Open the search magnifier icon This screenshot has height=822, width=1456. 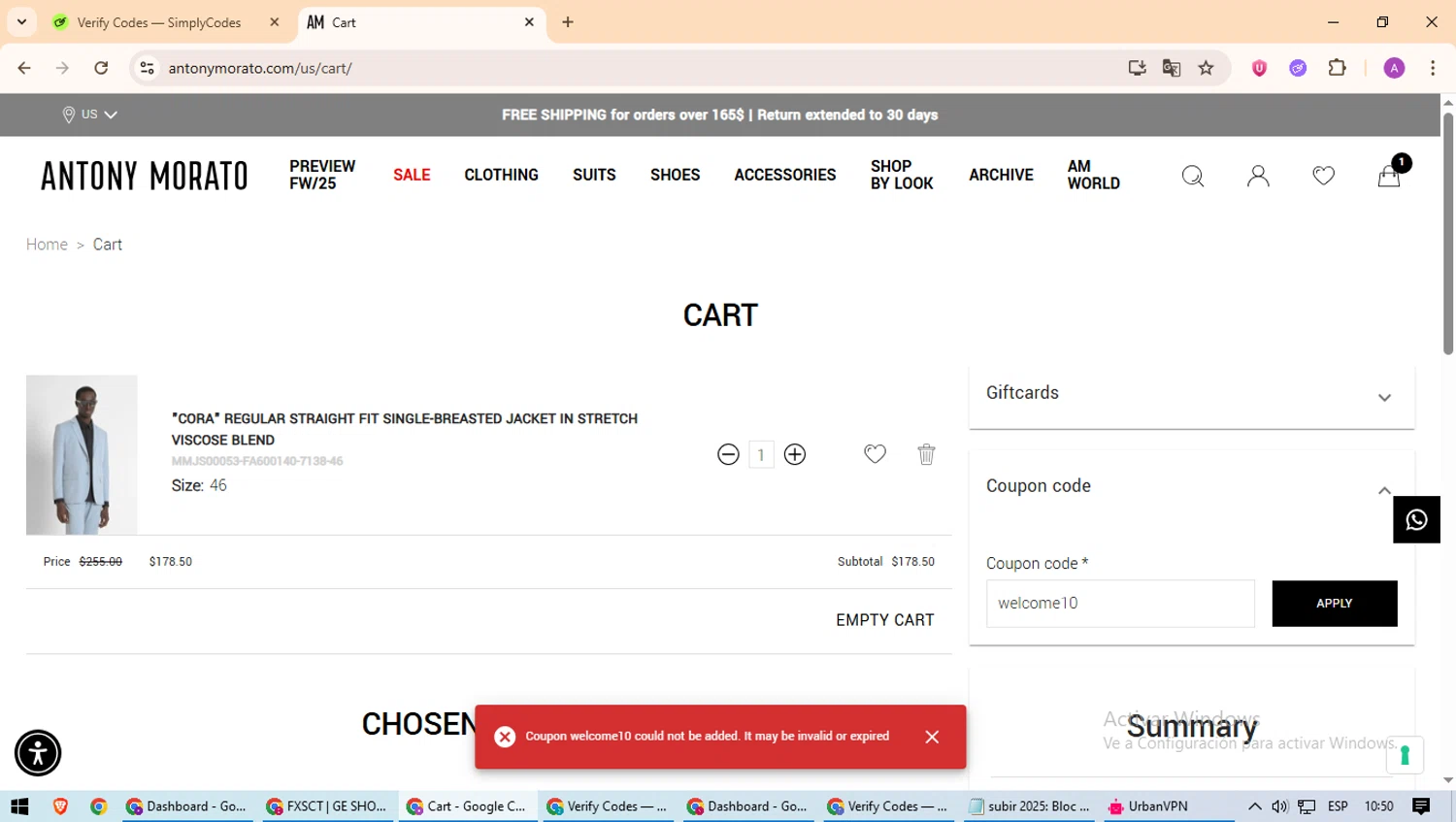click(x=1193, y=176)
